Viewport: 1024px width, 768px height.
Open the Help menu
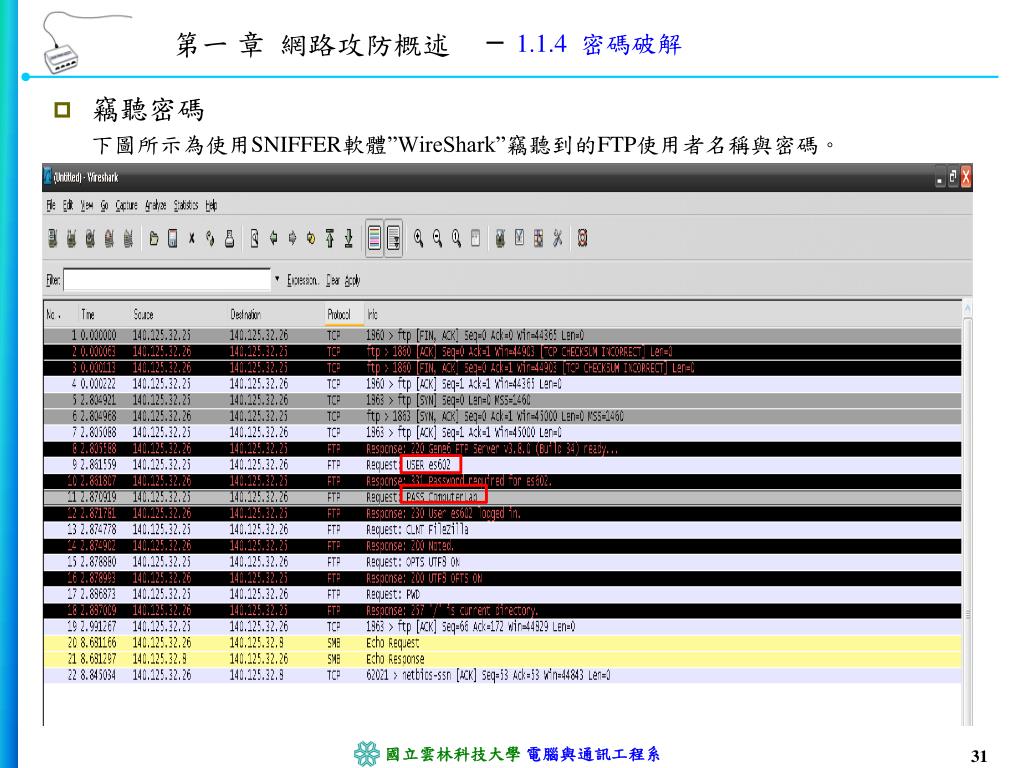(x=211, y=206)
